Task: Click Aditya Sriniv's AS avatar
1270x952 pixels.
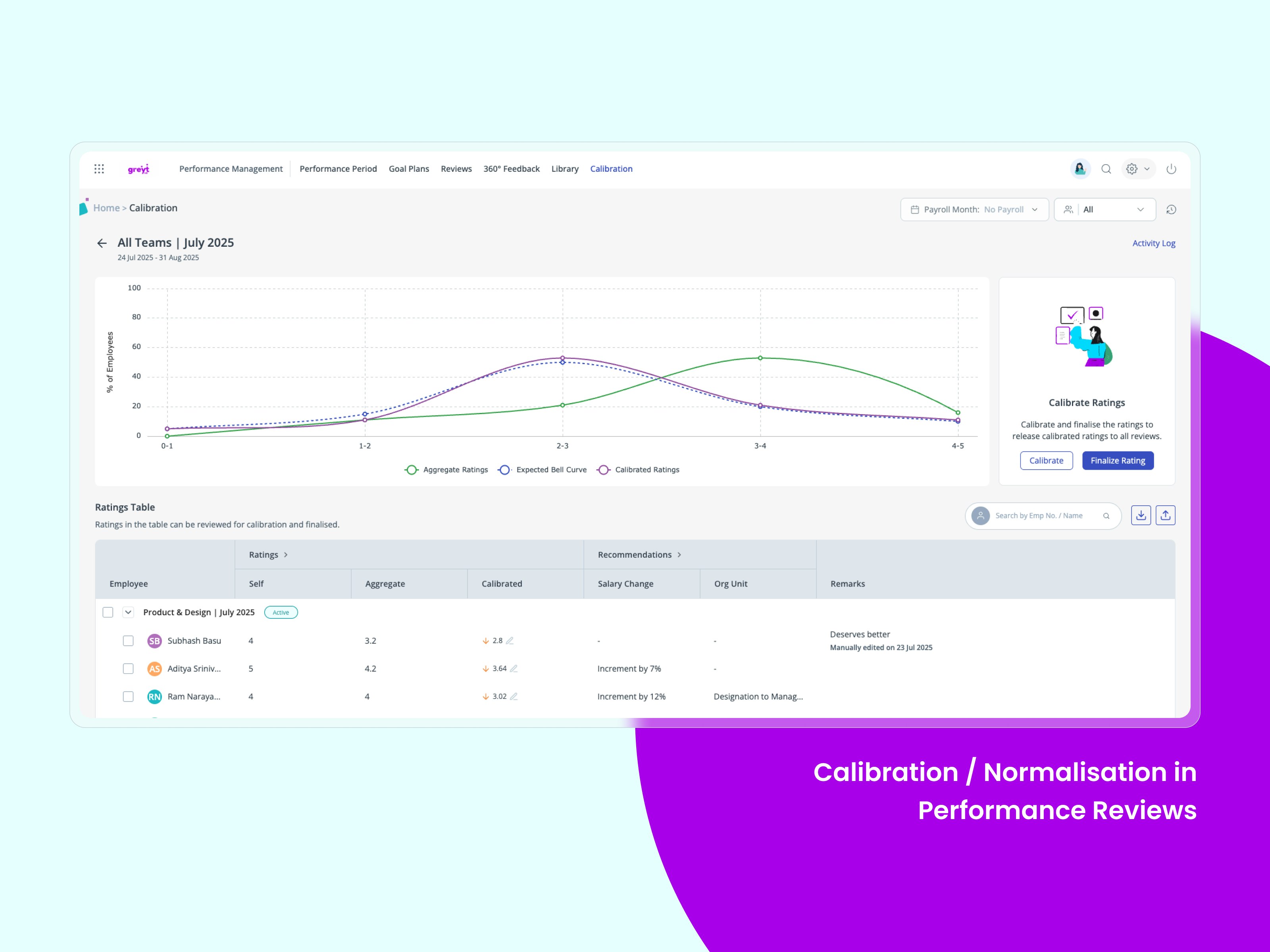Action: tap(154, 668)
